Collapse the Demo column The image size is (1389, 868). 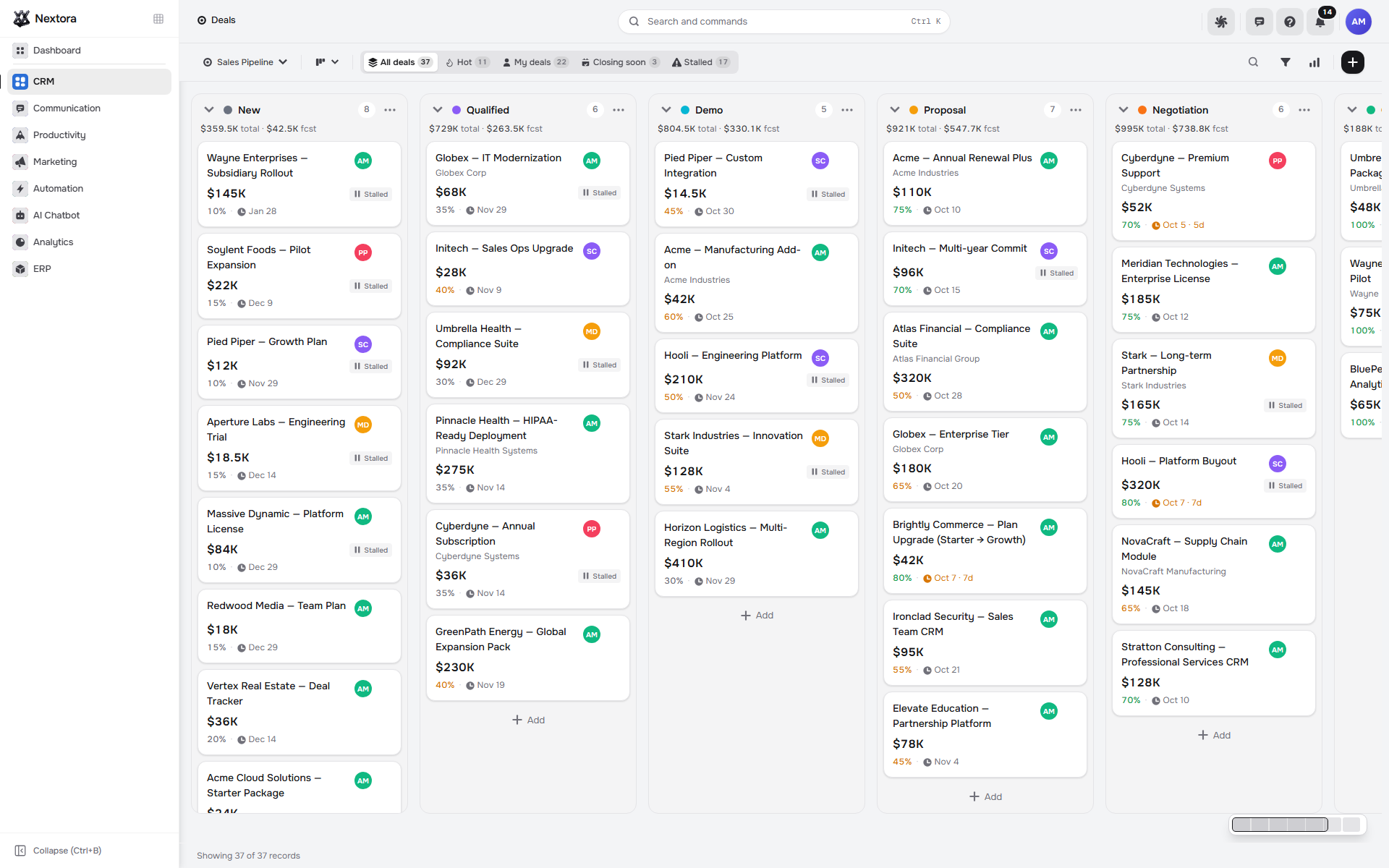(x=666, y=110)
